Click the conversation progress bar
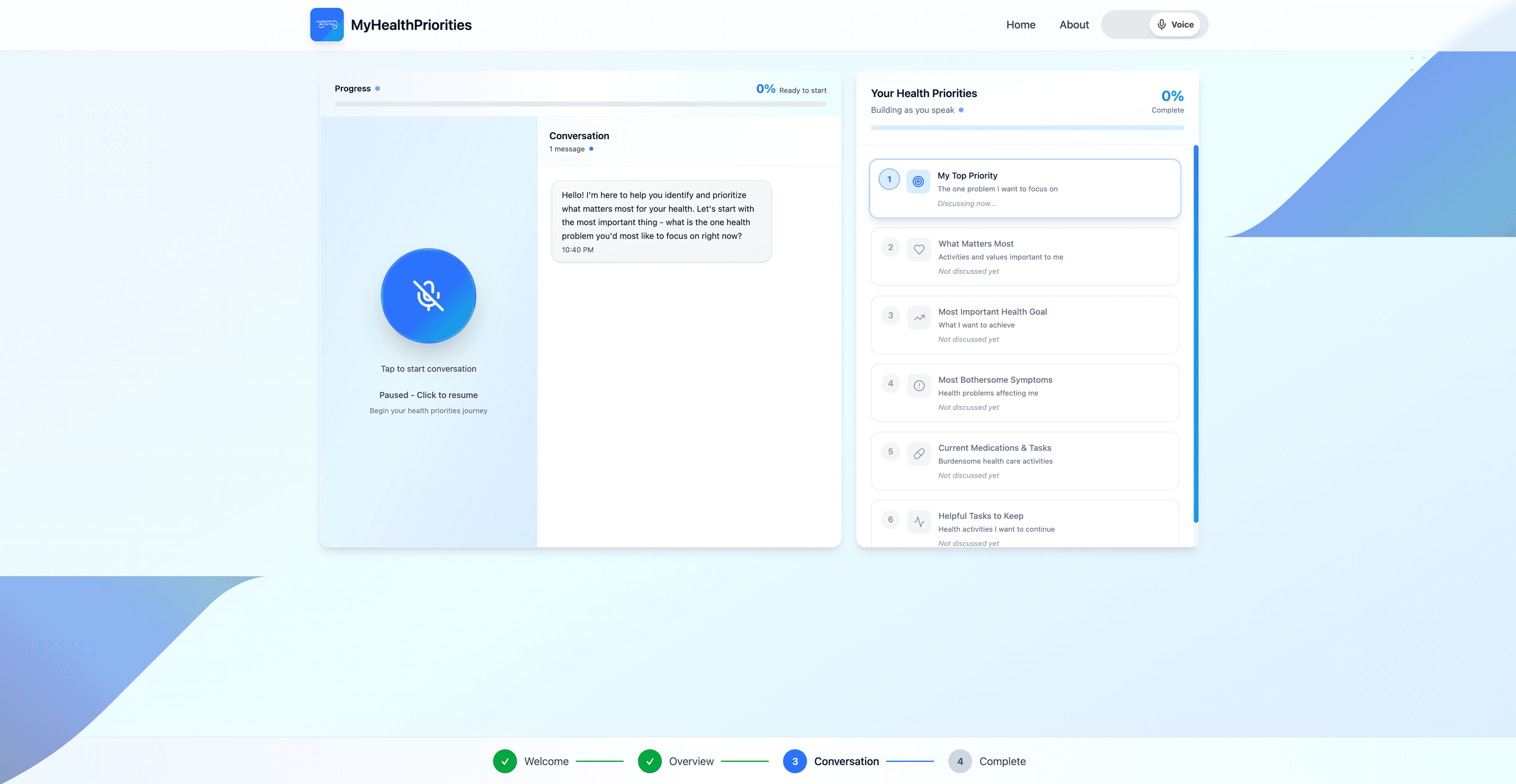The image size is (1516, 784). coord(580,104)
